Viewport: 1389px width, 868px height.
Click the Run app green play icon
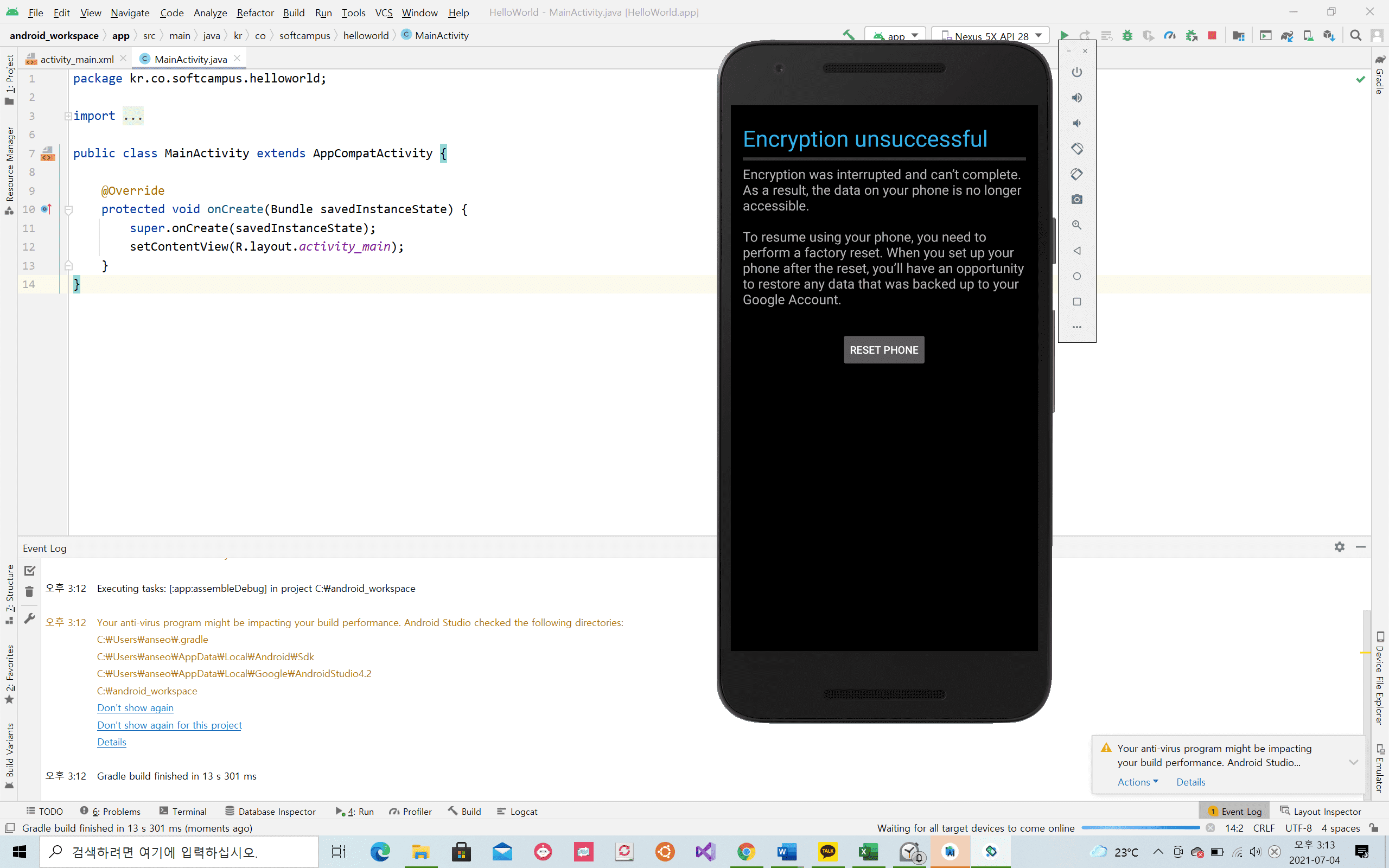1063,36
